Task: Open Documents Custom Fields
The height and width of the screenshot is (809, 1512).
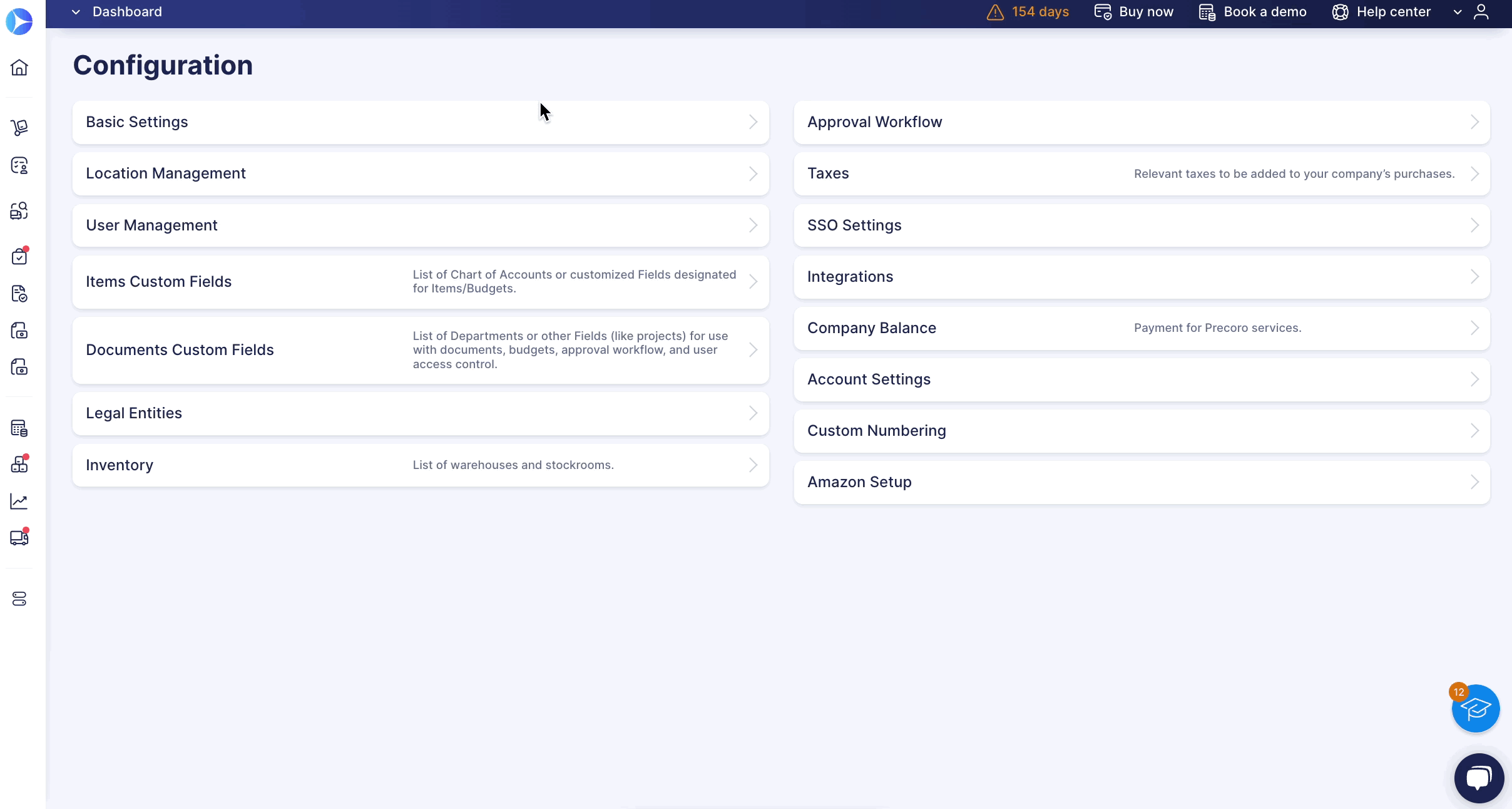Action: [x=421, y=350]
